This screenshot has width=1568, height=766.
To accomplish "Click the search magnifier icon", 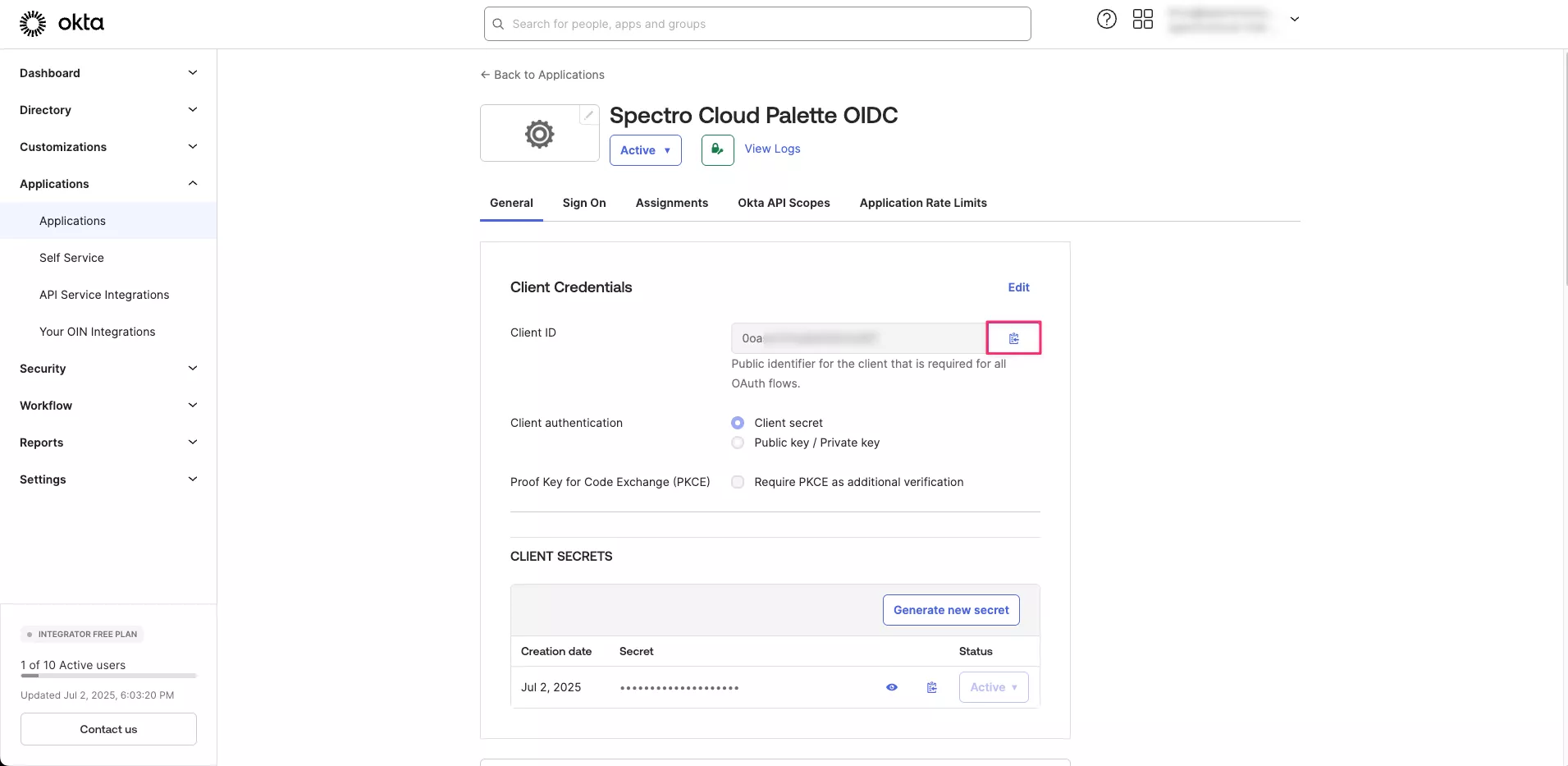I will click(x=498, y=24).
